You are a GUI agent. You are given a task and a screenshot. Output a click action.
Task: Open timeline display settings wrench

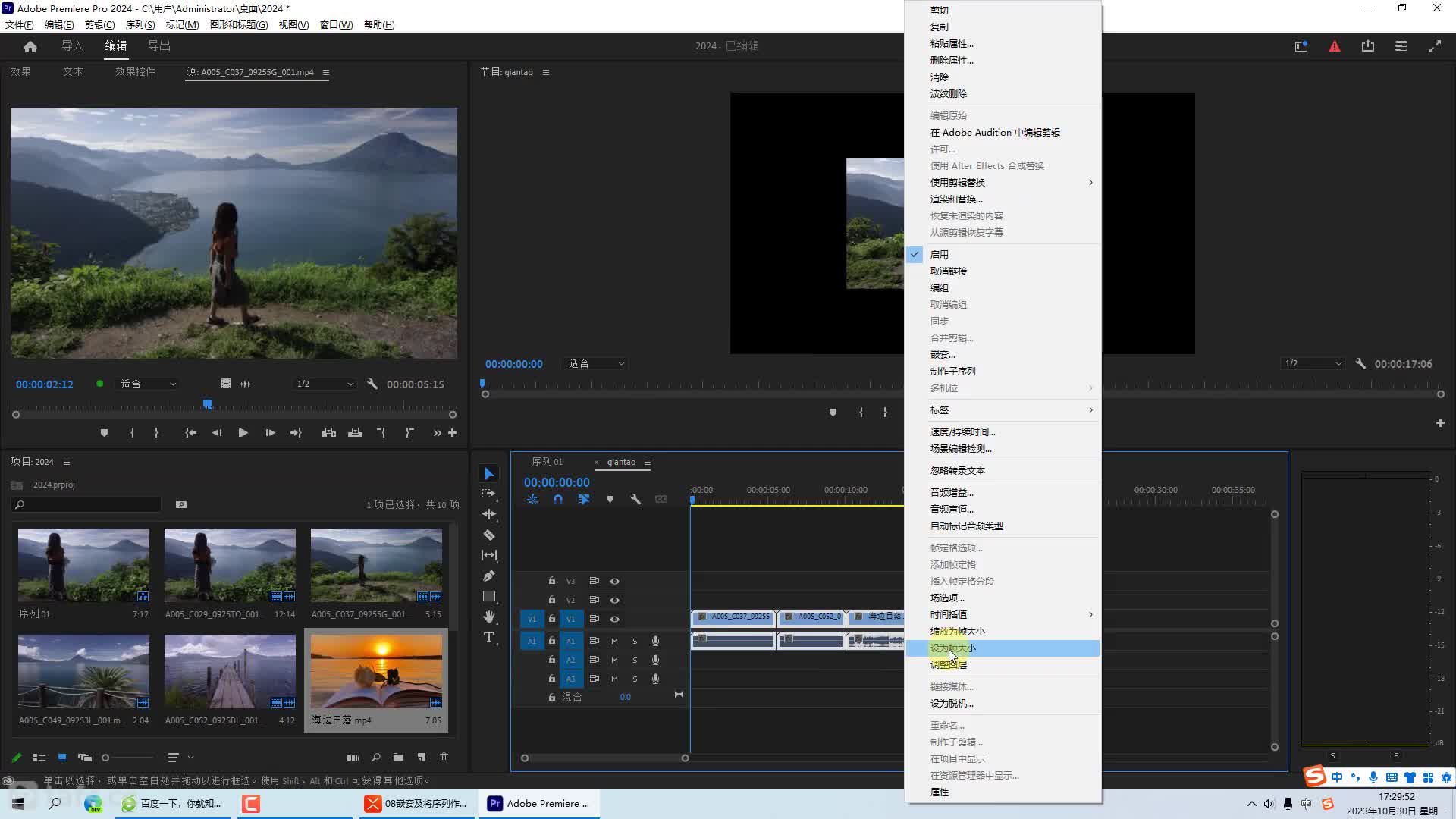(635, 499)
